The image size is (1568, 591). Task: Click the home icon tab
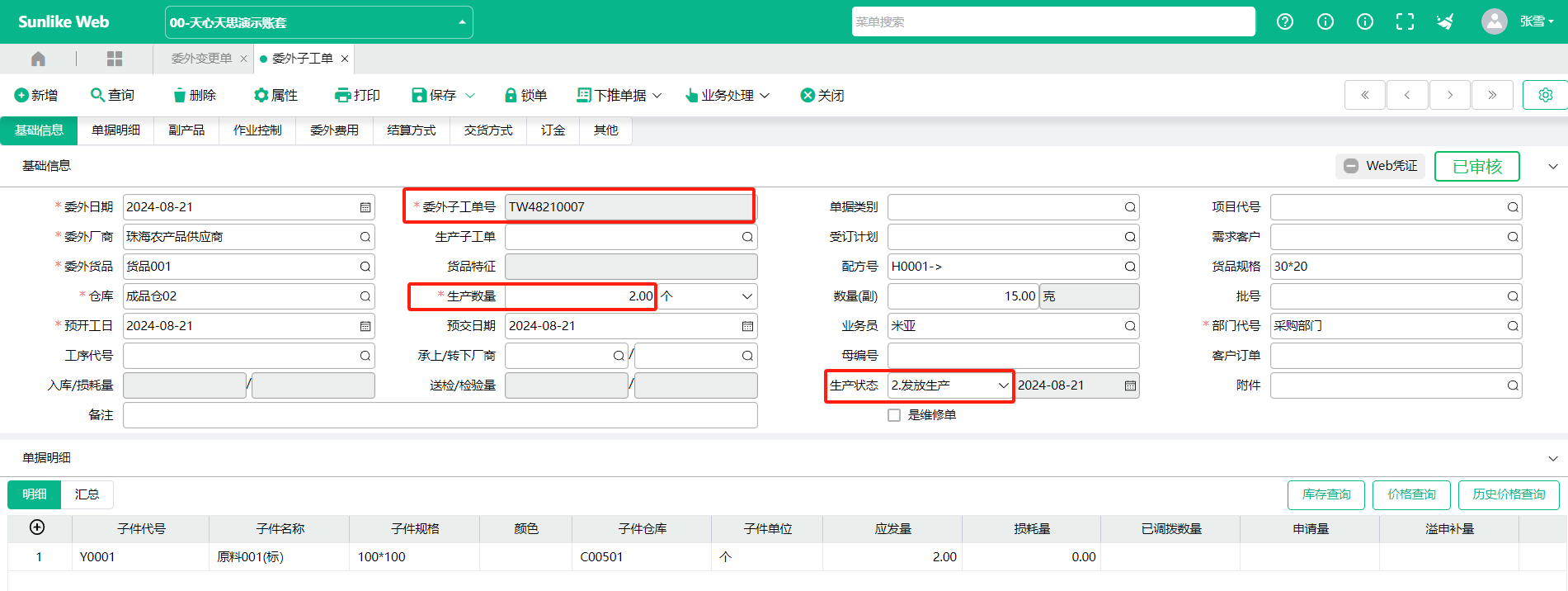[x=38, y=59]
